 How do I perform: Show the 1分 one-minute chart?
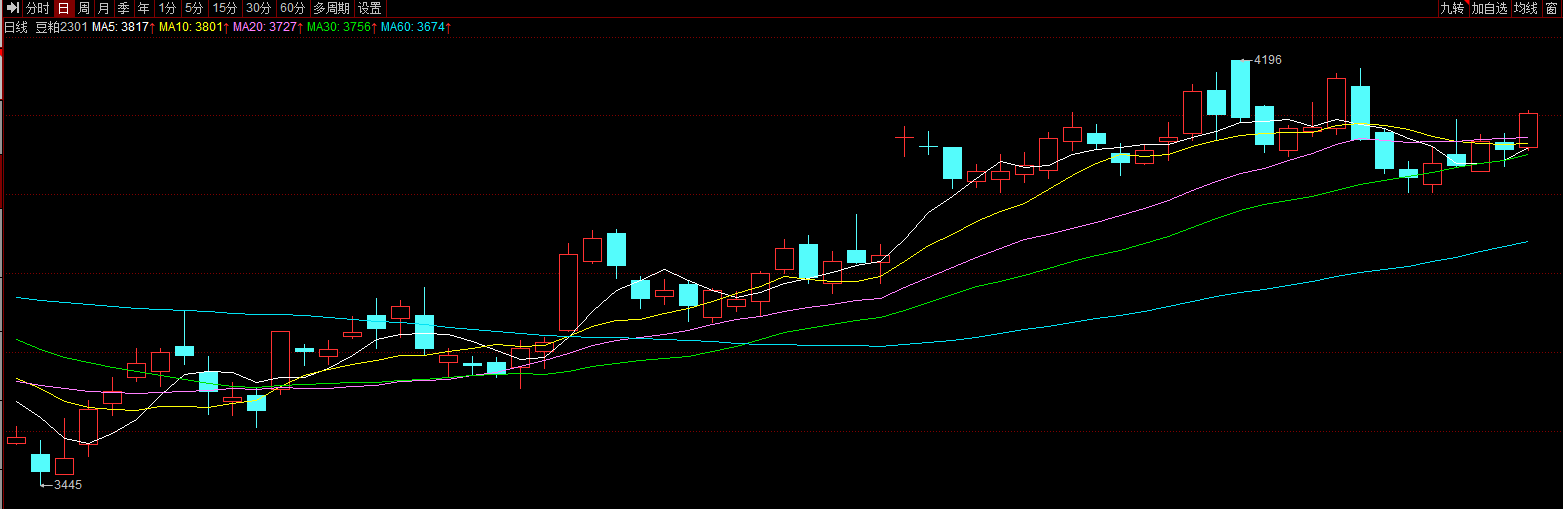pyautogui.click(x=167, y=8)
